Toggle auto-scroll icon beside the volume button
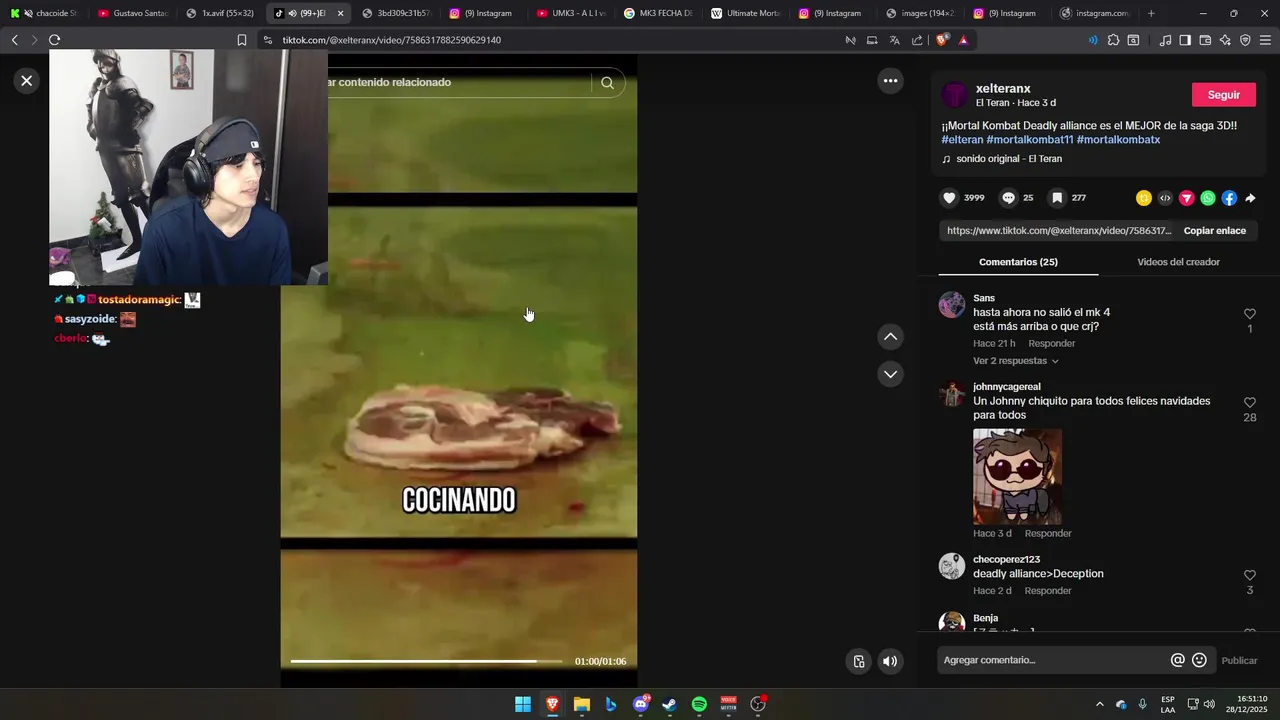Image resolution: width=1280 pixels, height=720 pixels. [x=859, y=661]
